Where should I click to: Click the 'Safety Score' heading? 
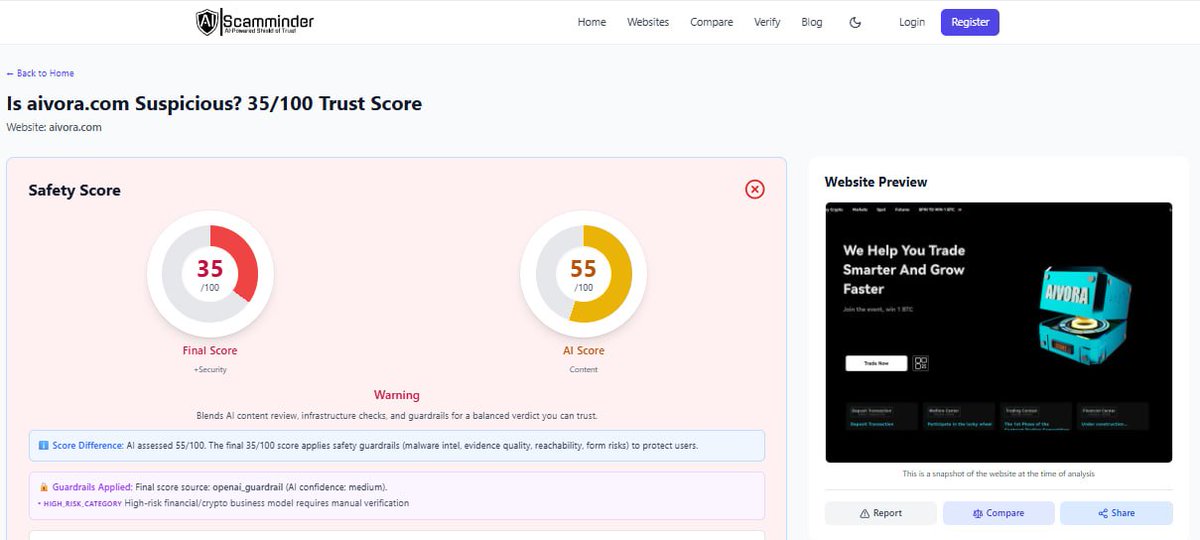tap(74, 190)
